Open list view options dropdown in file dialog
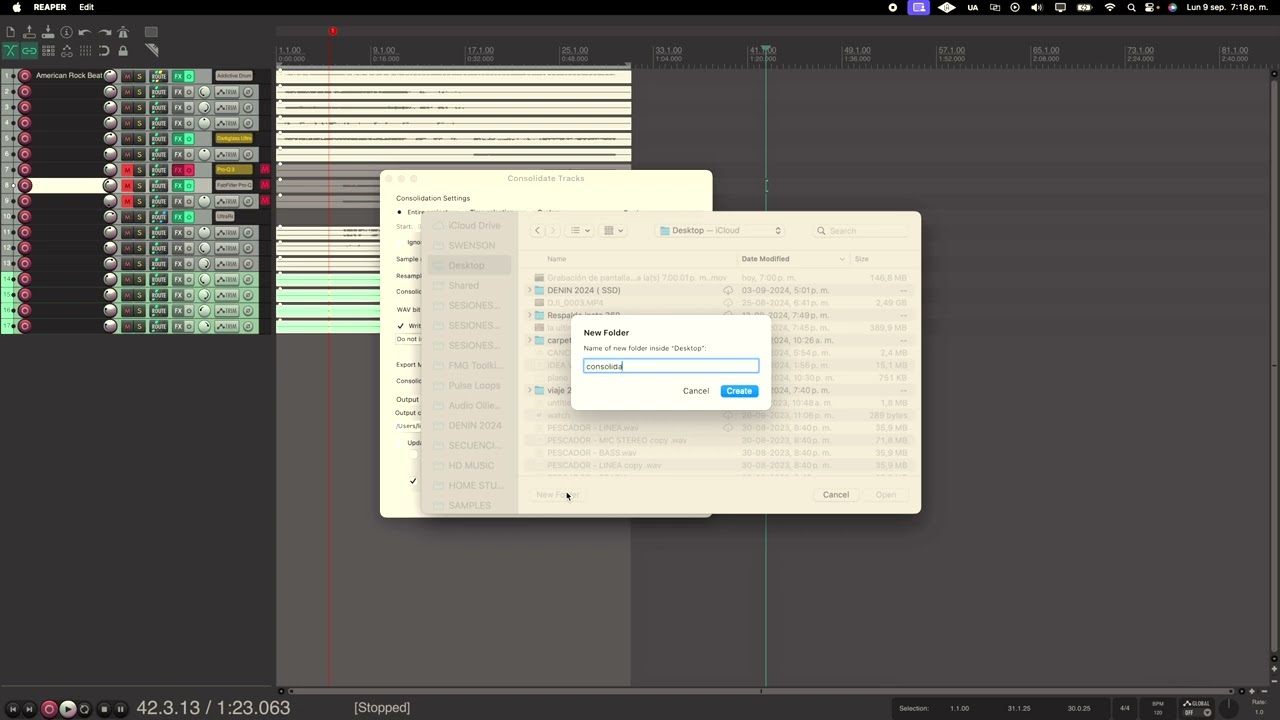1280x720 pixels. (x=579, y=231)
